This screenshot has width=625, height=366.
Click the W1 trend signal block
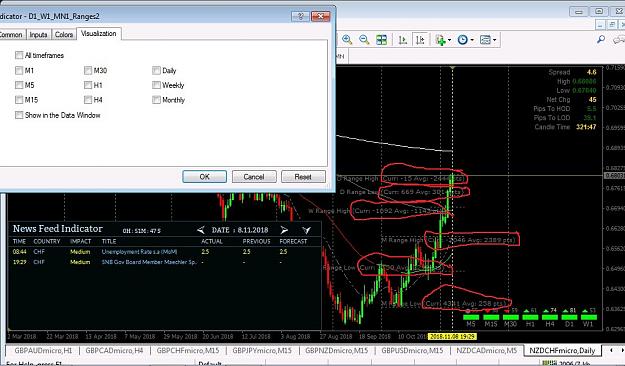pos(589,318)
